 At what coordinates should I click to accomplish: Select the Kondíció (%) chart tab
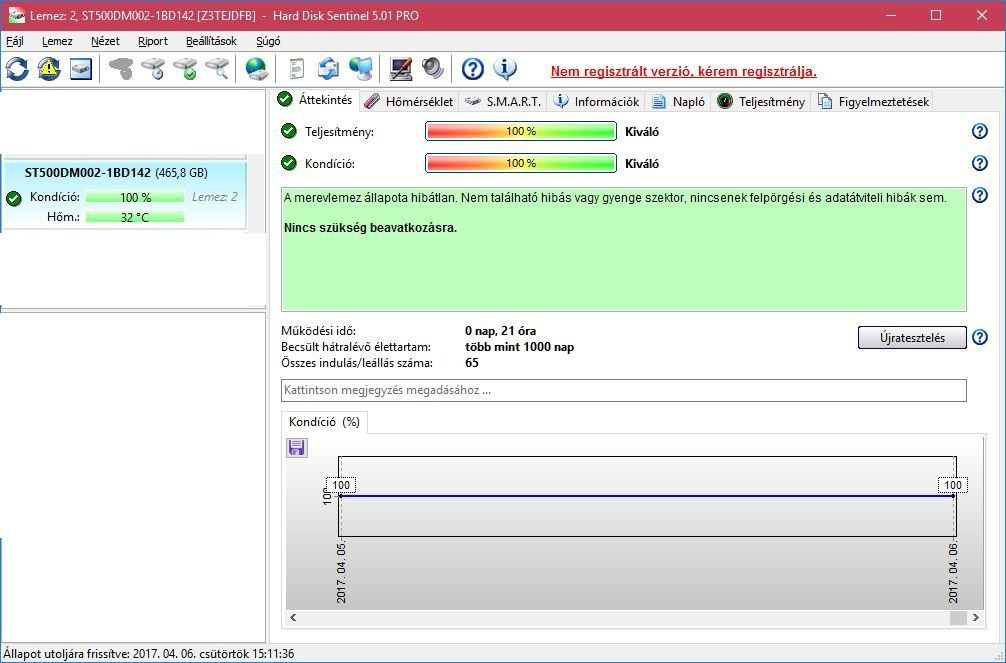(x=324, y=422)
